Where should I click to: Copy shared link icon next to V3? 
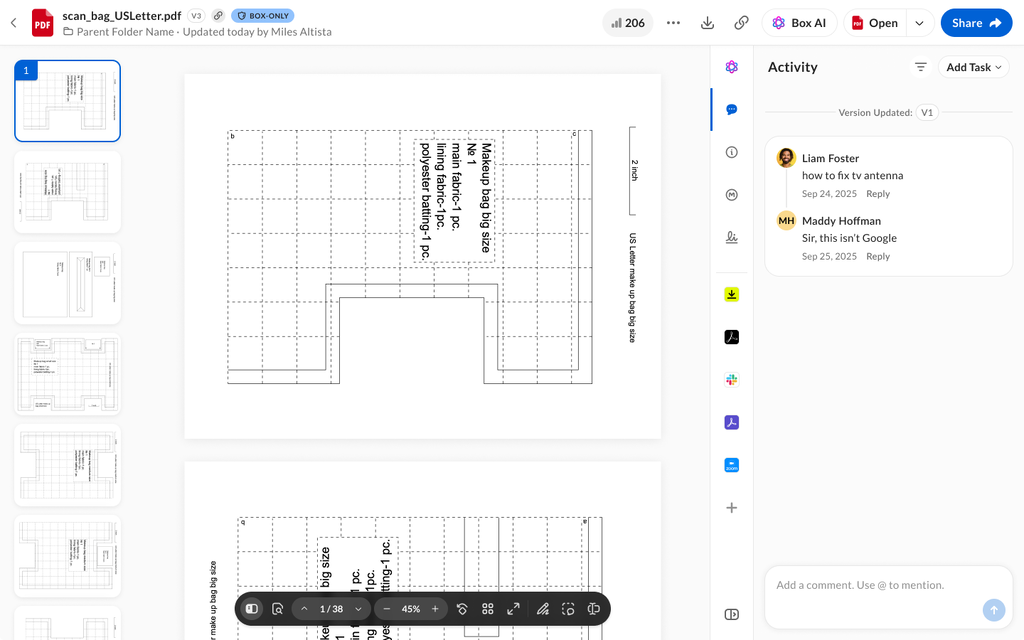point(219,16)
